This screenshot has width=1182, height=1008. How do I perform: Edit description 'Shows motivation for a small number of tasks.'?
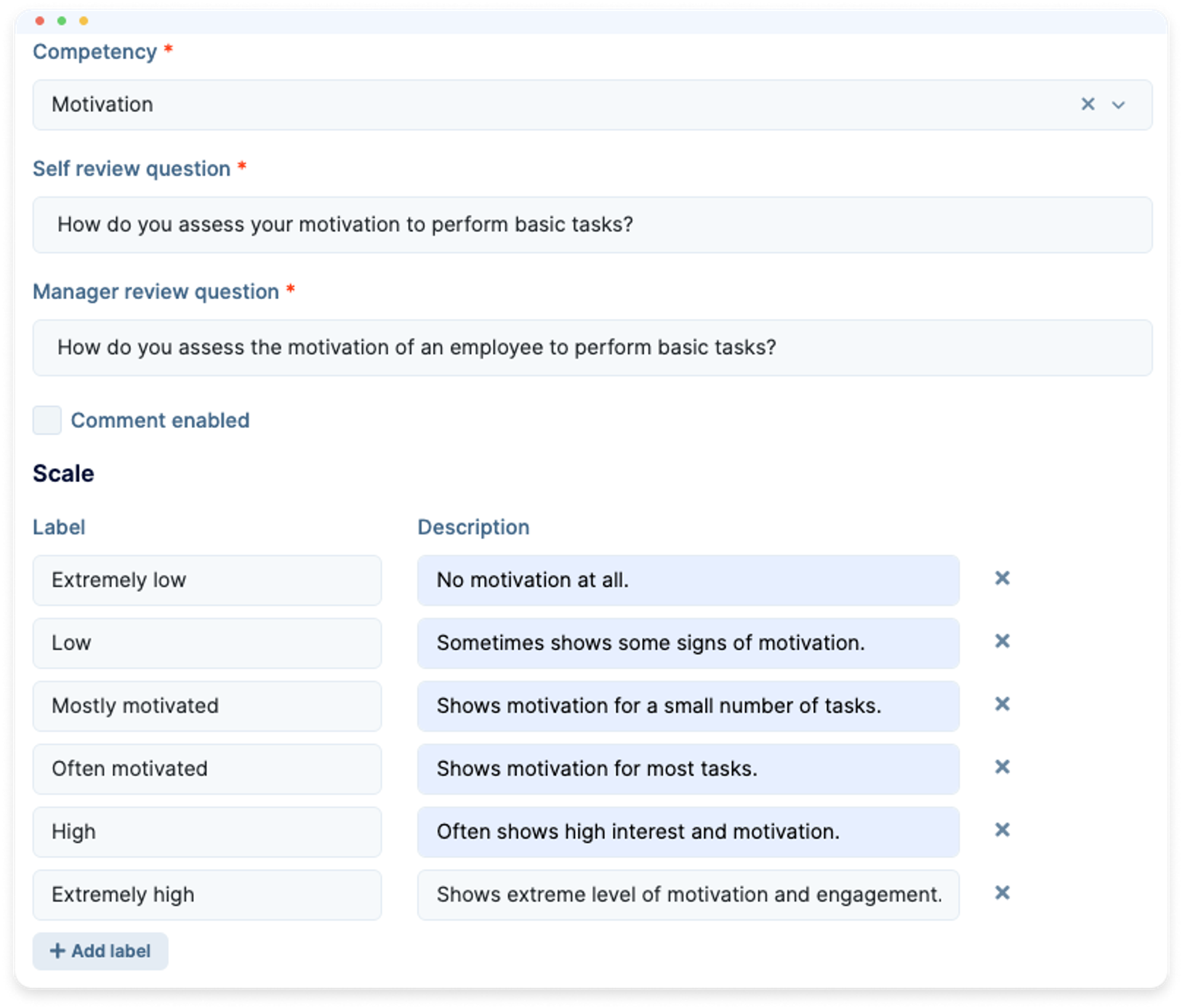(x=688, y=706)
